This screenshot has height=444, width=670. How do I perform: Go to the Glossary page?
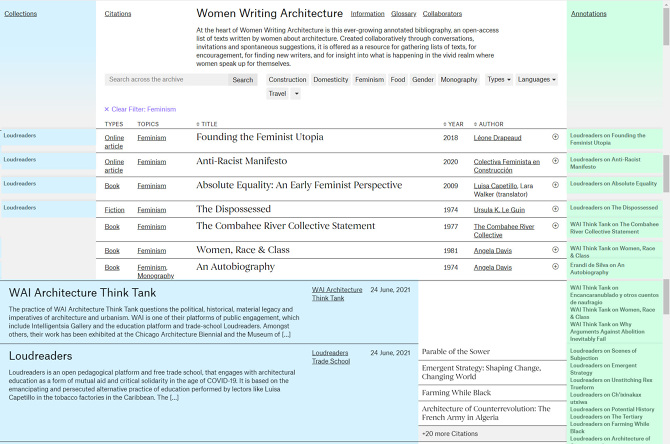[x=403, y=14]
